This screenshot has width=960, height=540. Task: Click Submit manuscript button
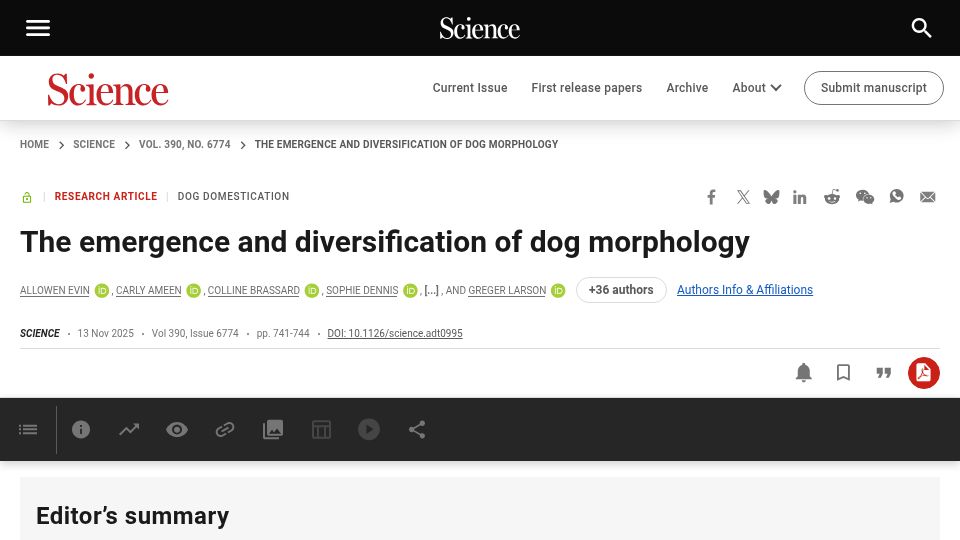point(874,88)
